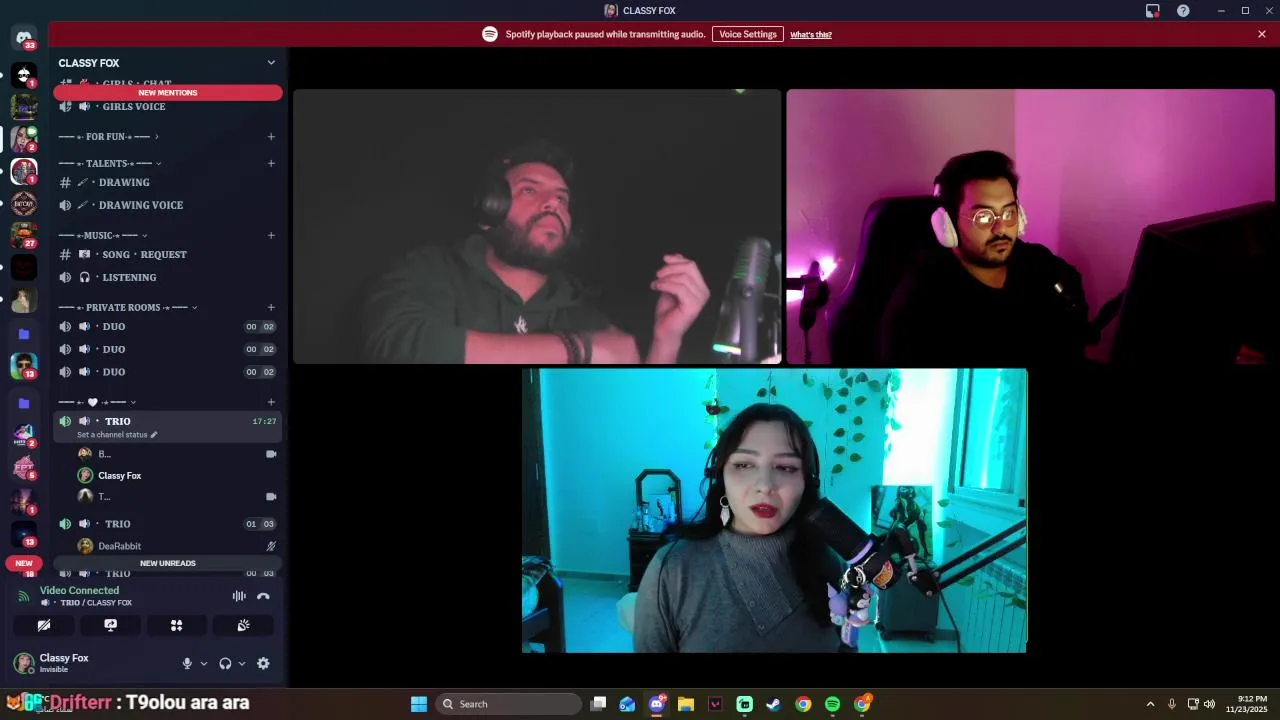Open Discord direct messages home
The width and height of the screenshot is (1280, 720).
point(24,38)
